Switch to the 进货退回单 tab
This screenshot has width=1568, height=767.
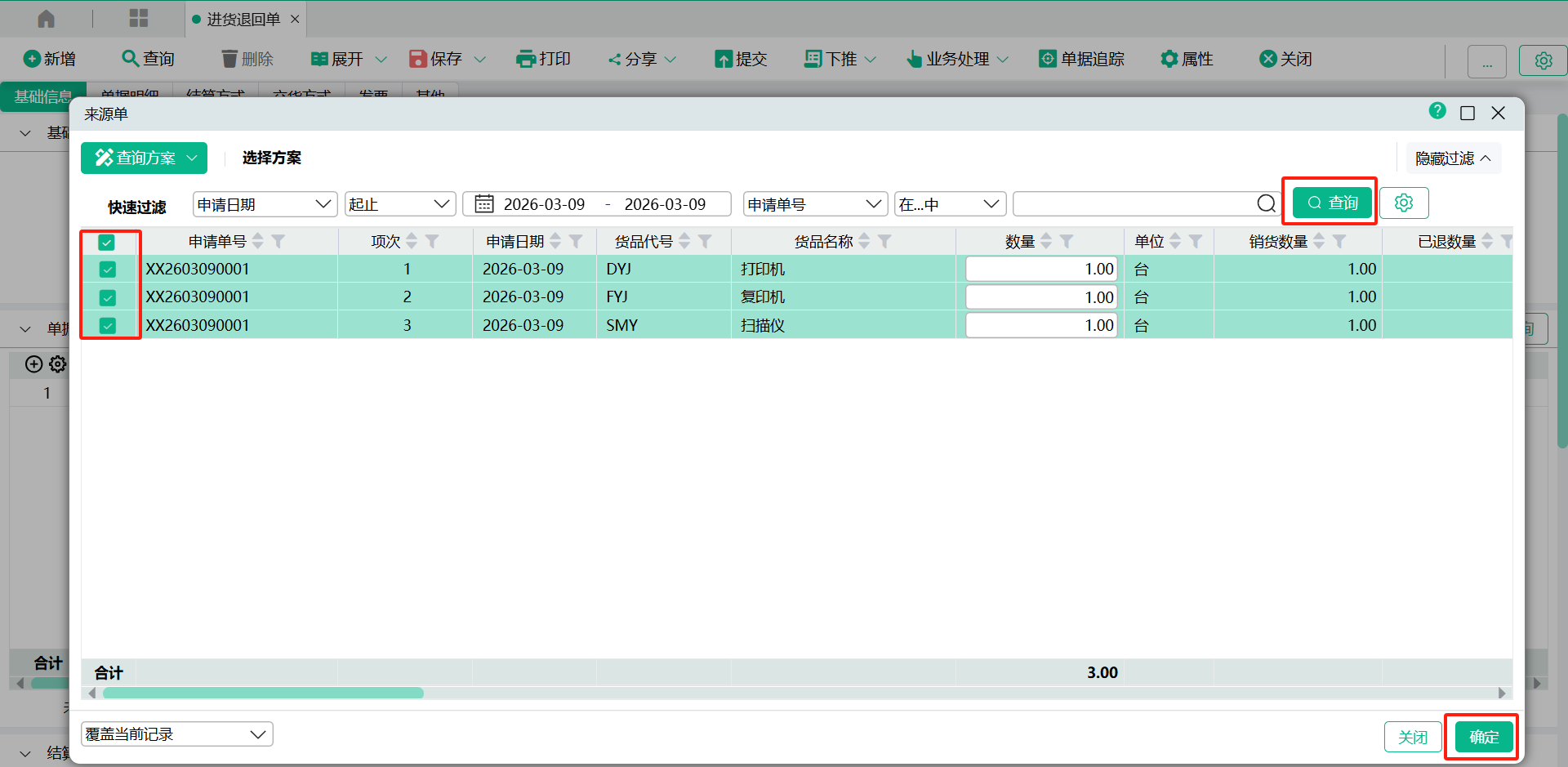(x=243, y=19)
